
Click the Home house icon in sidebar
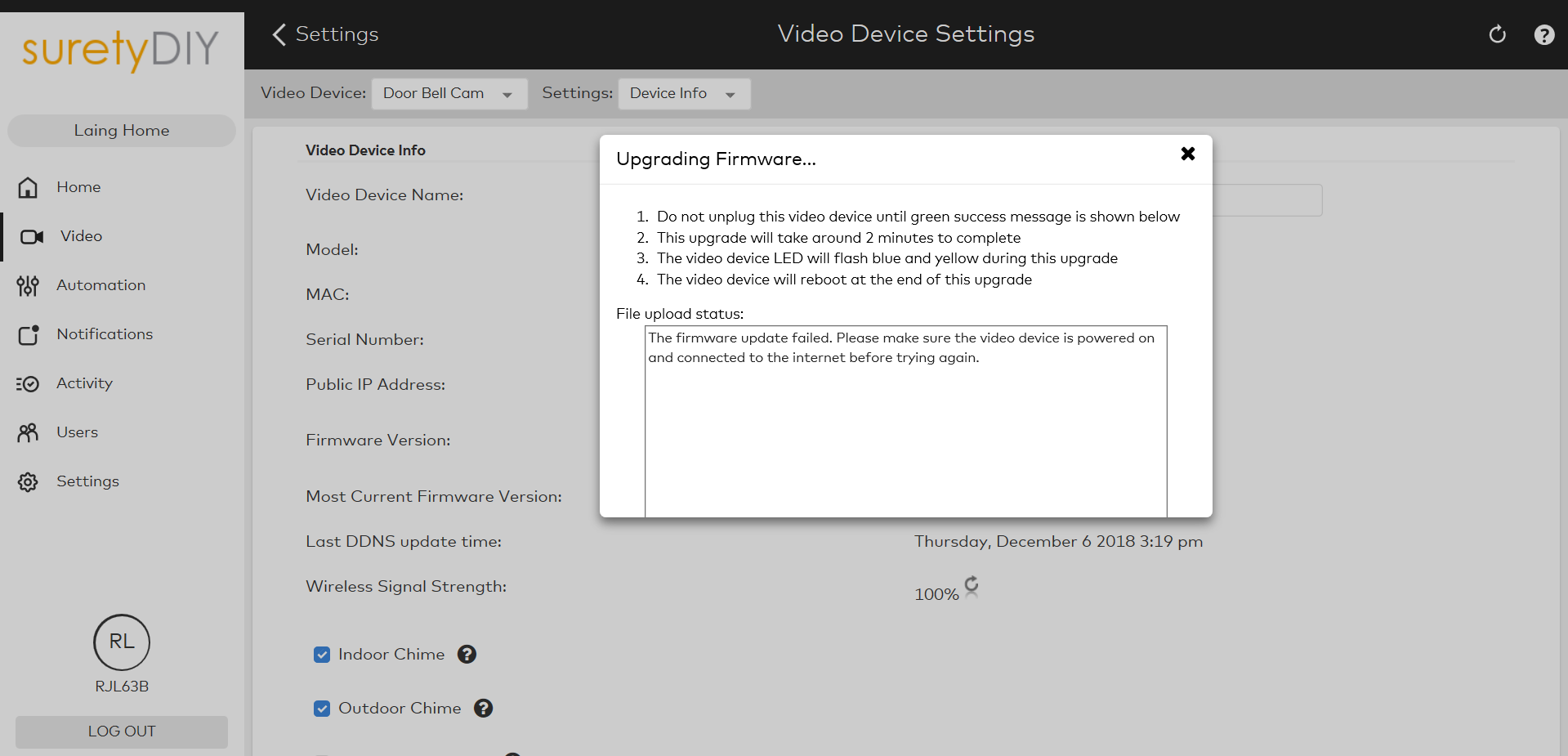tap(28, 188)
